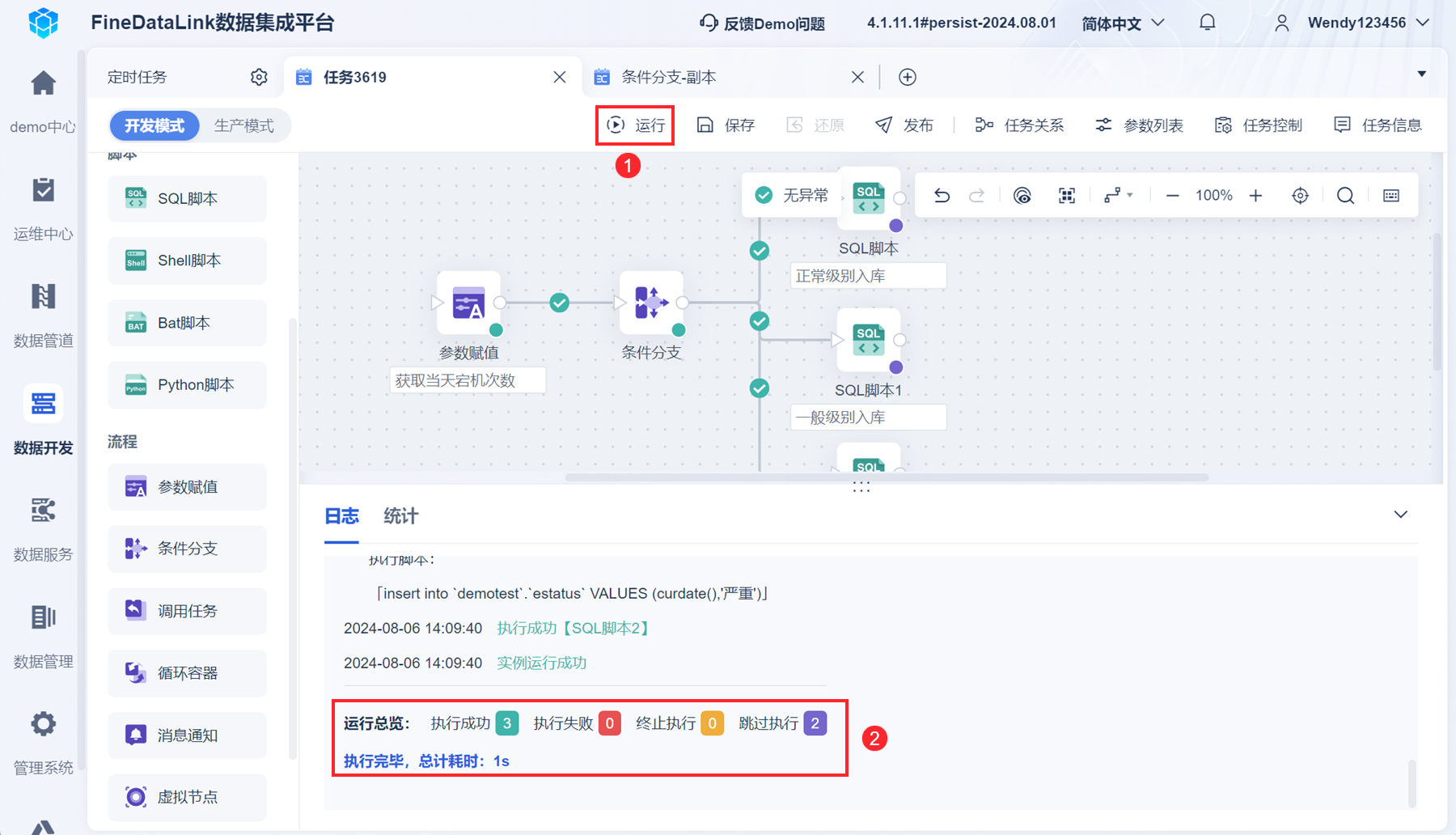
Task: Select Shell脚本 in the node palette
Action: point(187,261)
